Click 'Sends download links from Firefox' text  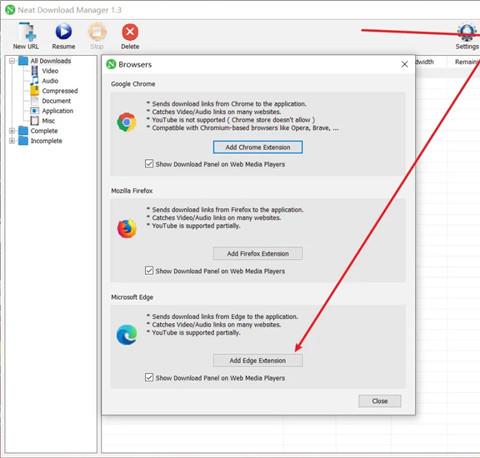(x=225, y=210)
